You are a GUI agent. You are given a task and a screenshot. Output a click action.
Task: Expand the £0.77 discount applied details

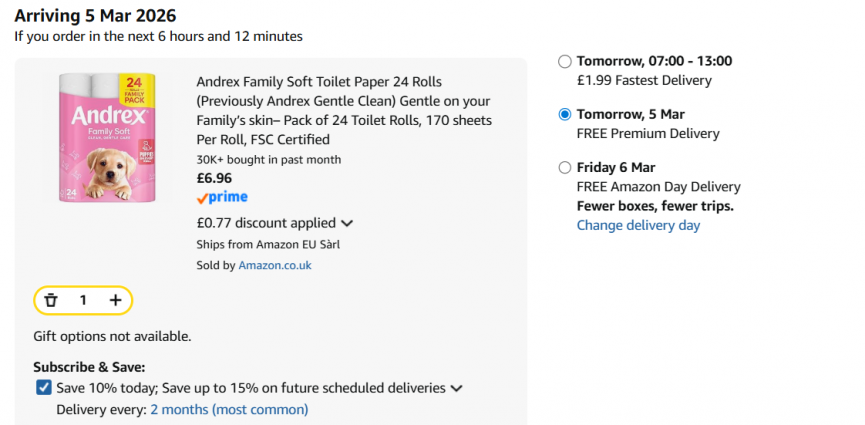pos(347,224)
